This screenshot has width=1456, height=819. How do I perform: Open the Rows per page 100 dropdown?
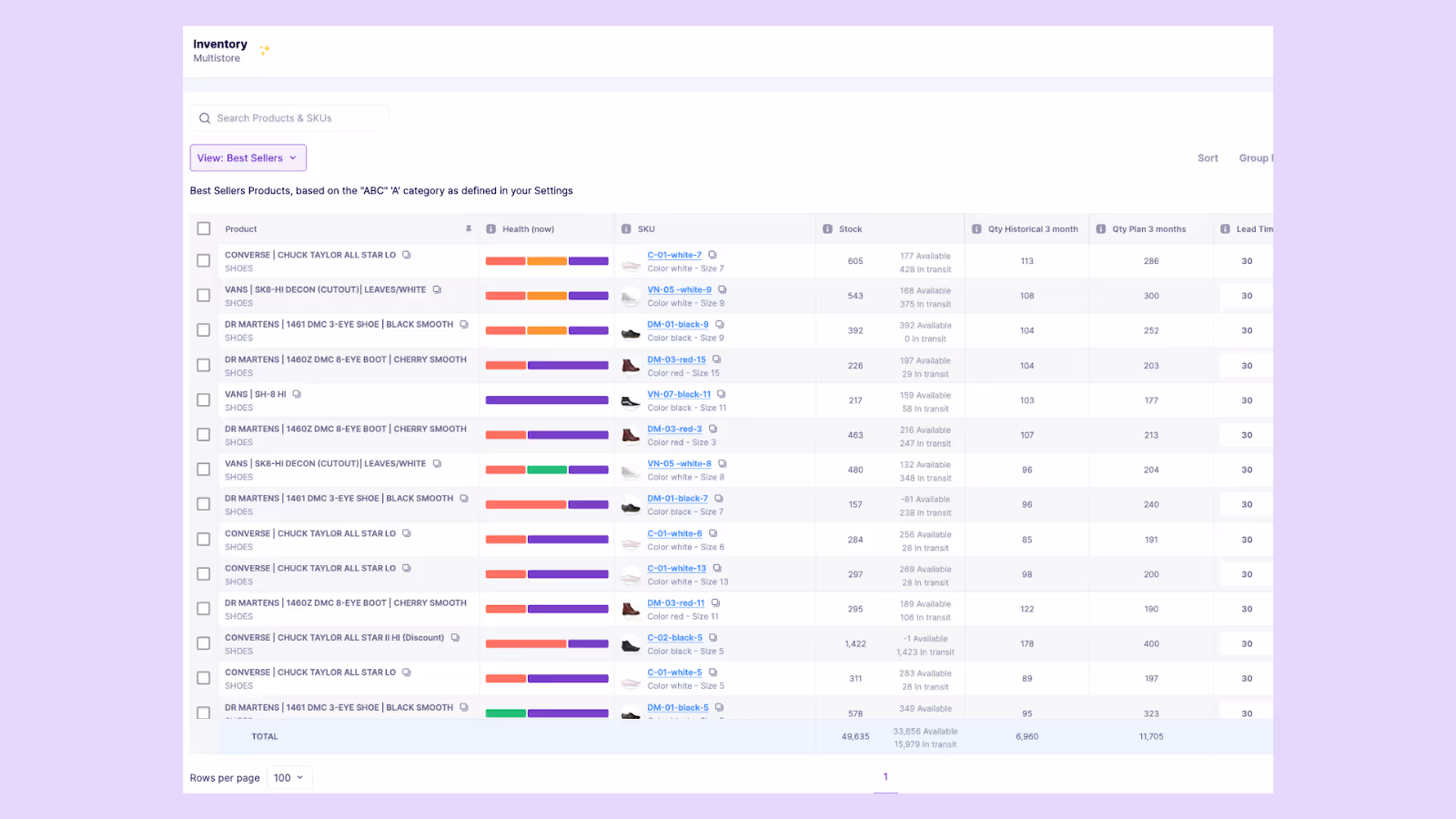point(289,778)
